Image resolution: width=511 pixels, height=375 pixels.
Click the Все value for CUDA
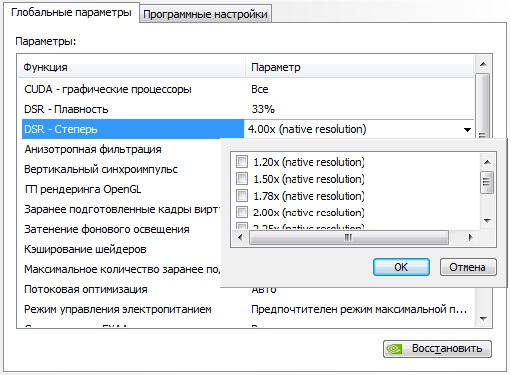tap(260, 89)
